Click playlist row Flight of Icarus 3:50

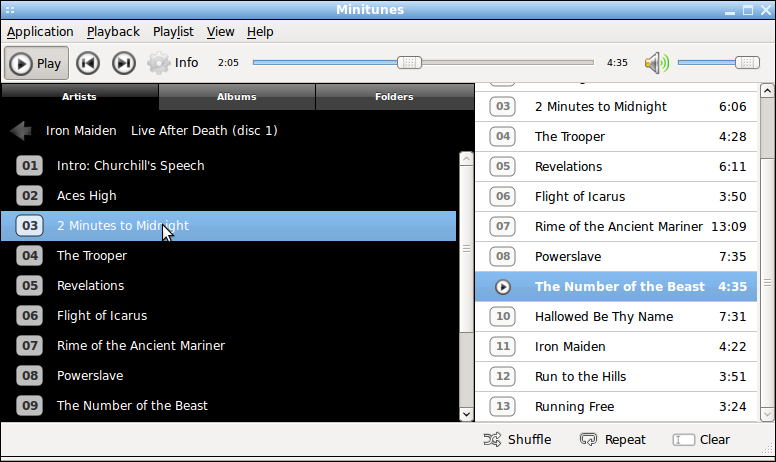tap(616, 197)
